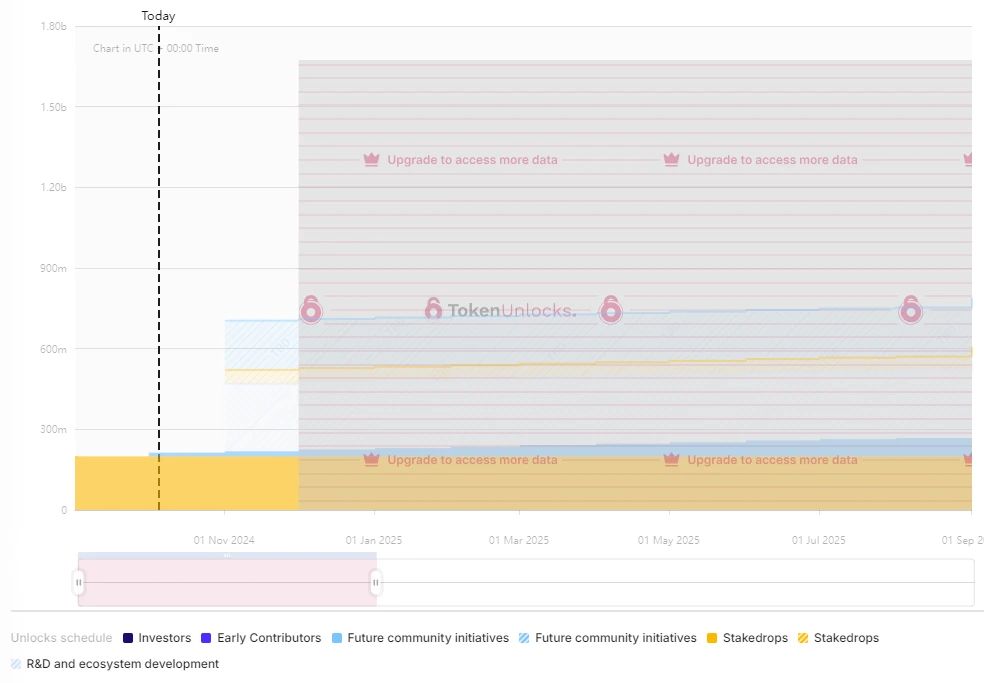Hide the R&D and ecosystem development series
The height and width of the screenshot is (683, 984).
pos(122,664)
